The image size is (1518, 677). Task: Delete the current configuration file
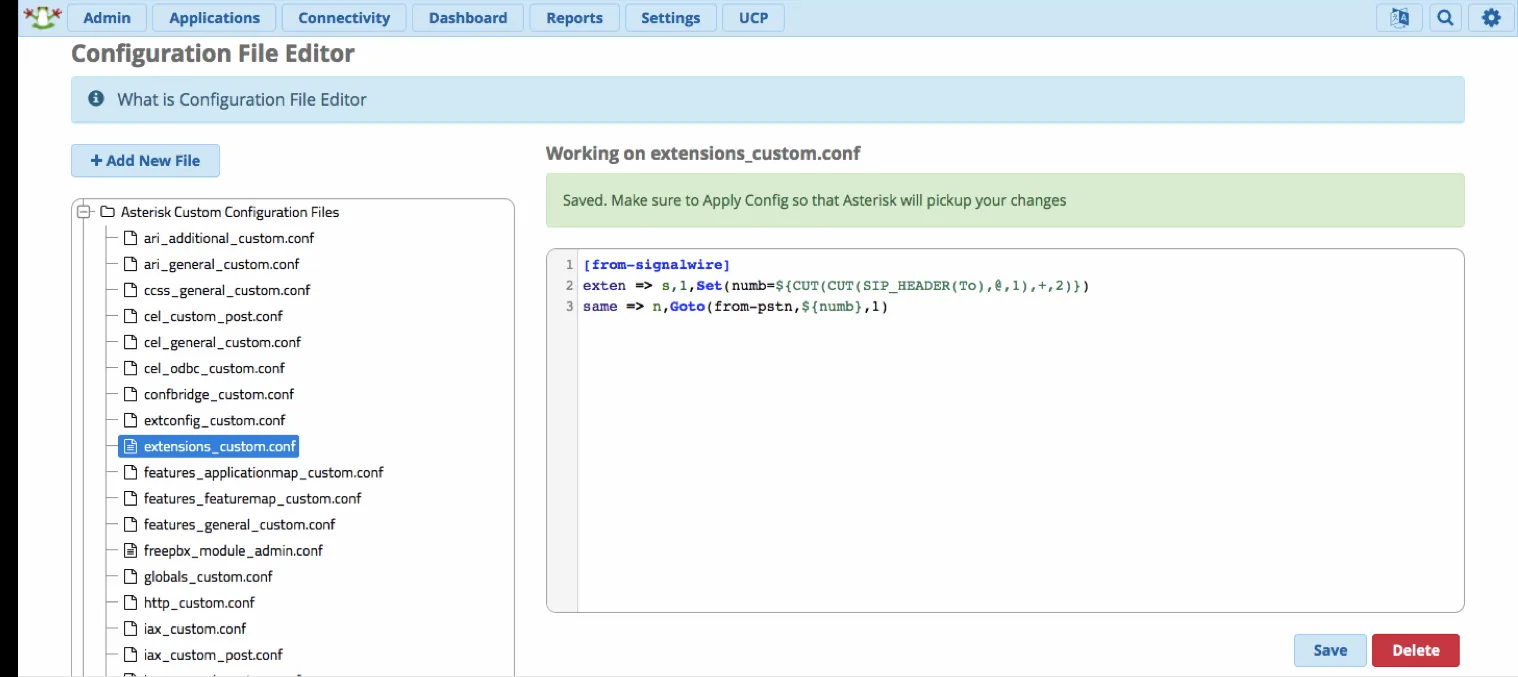coord(1415,650)
